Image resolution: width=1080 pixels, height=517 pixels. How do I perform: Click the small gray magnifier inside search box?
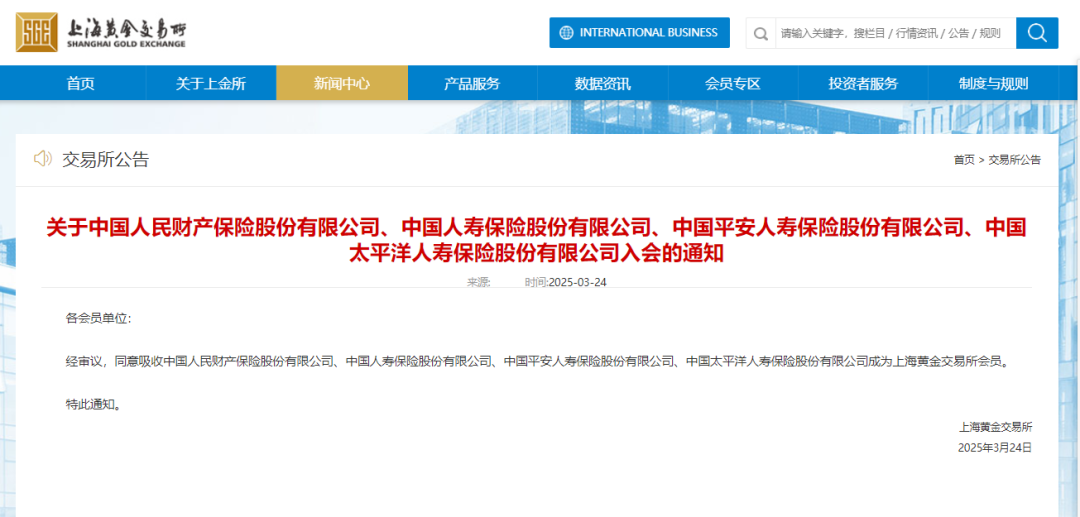[761, 33]
